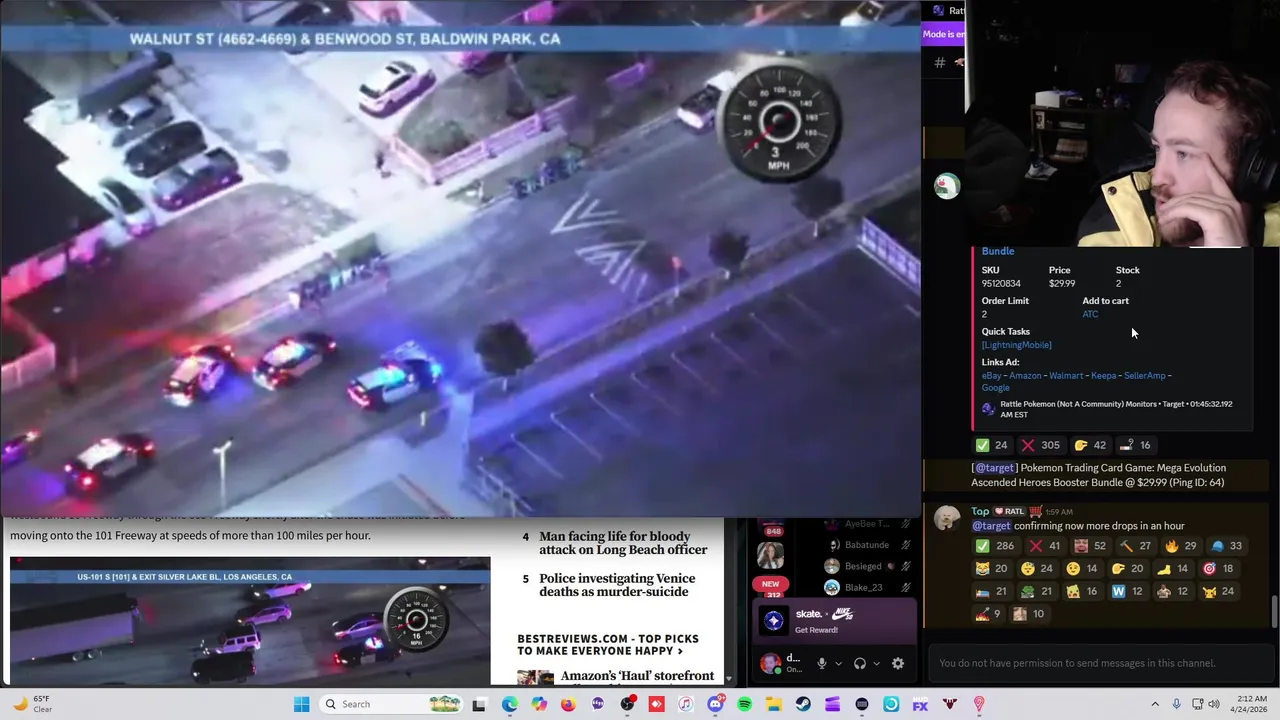1280x720 pixels.
Task: Deafen audio with the headphones icon
Action: pyautogui.click(x=859, y=663)
